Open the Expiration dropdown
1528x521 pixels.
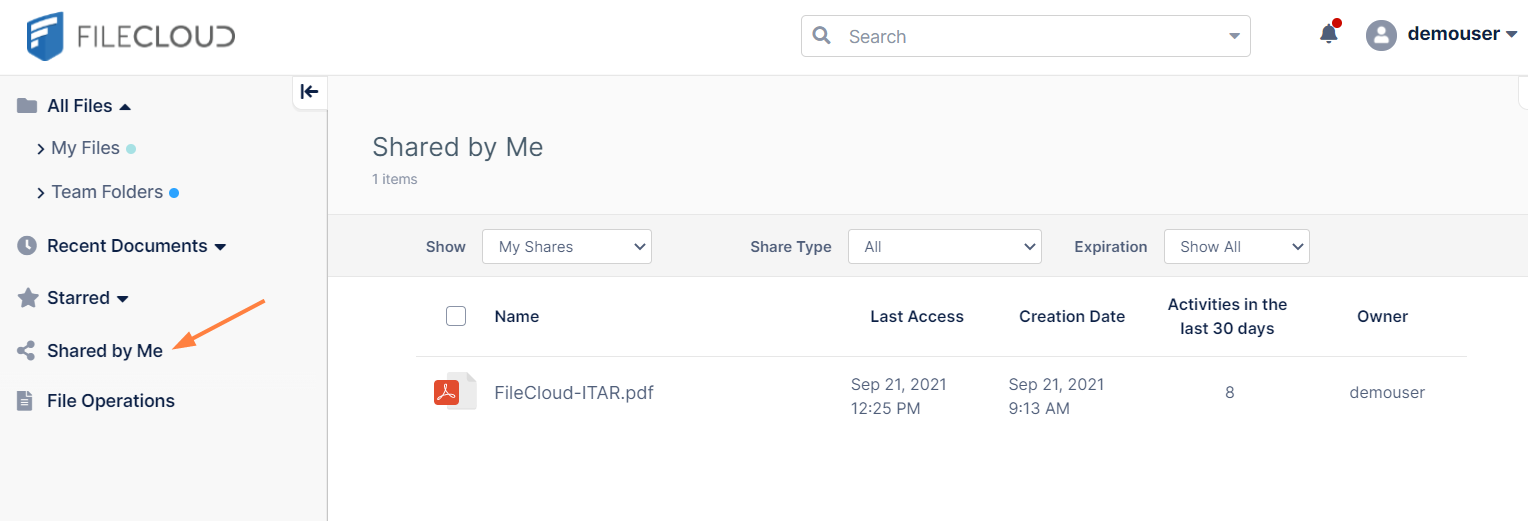pyautogui.click(x=1236, y=247)
